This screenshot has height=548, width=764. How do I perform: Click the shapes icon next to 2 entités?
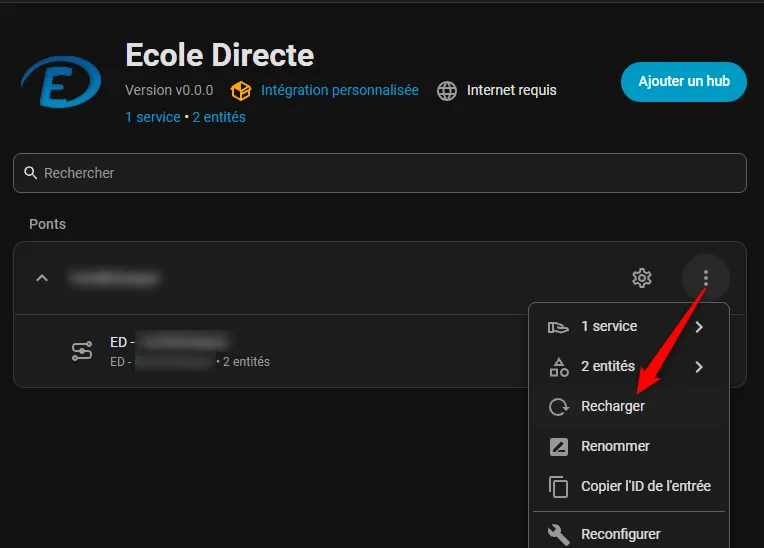pos(559,367)
